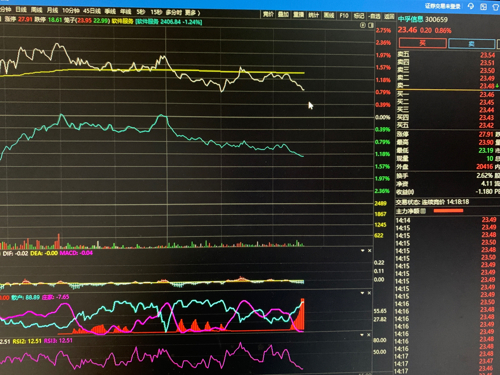500x375 pixels.
Task: Click the red 买 buy button
Action: click(x=423, y=43)
